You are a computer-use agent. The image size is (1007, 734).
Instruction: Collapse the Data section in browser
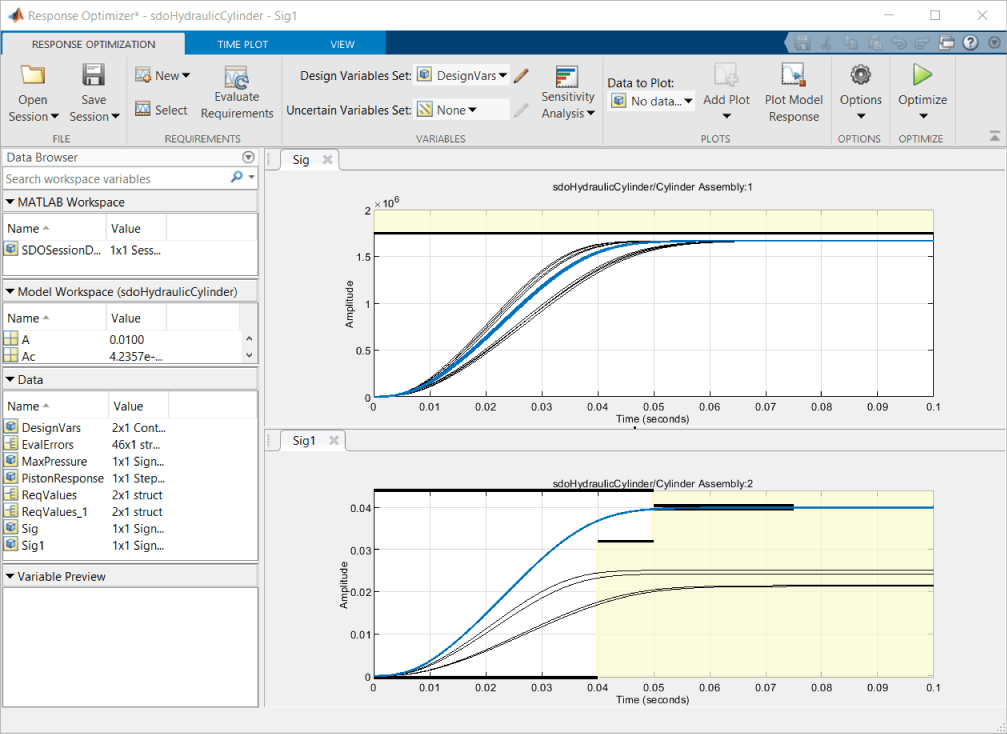click(x=11, y=379)
